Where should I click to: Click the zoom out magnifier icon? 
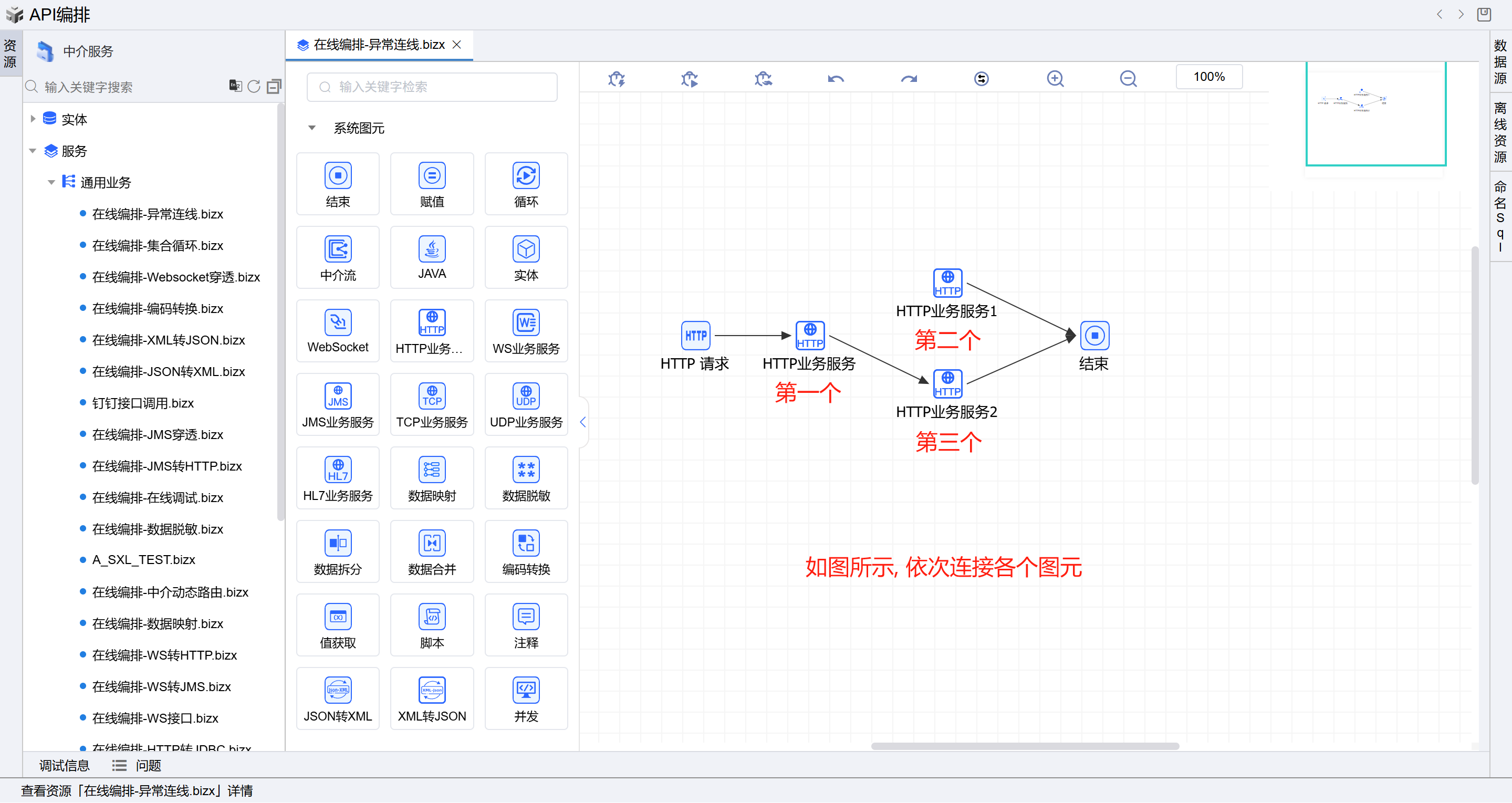coord(1128,79)
